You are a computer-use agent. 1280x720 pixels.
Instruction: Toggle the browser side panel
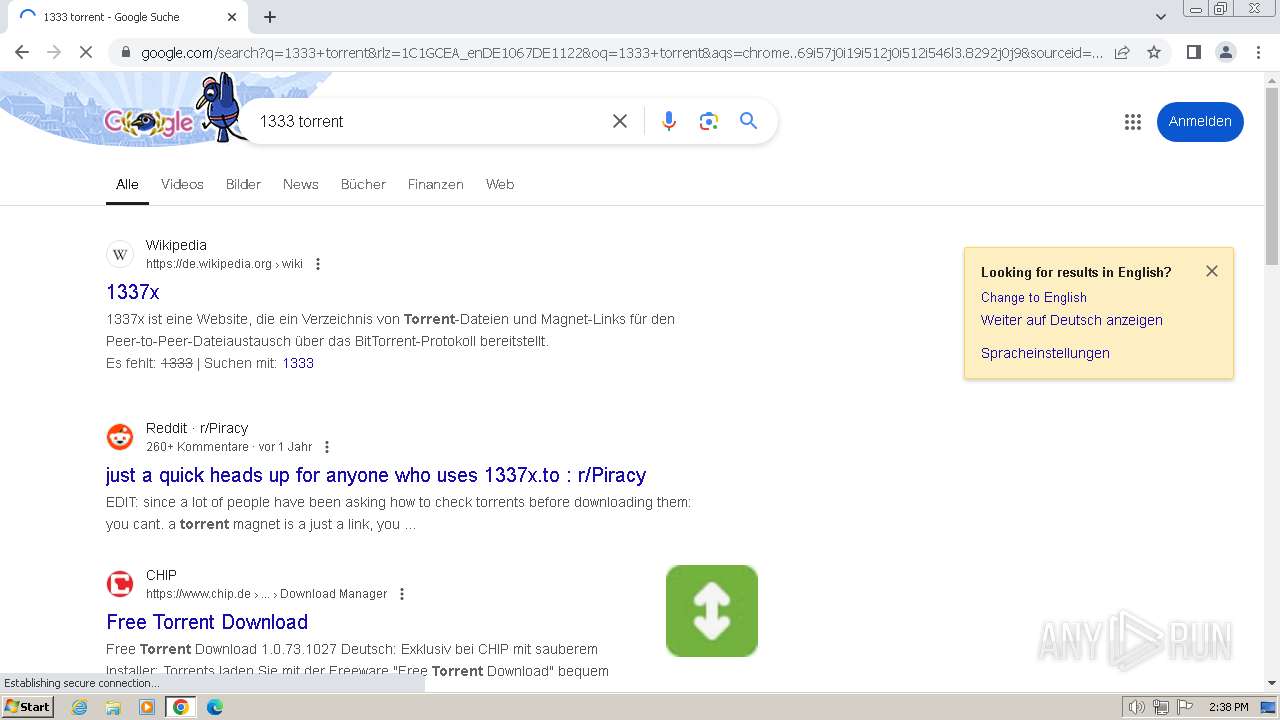[x=1193, y=52]
